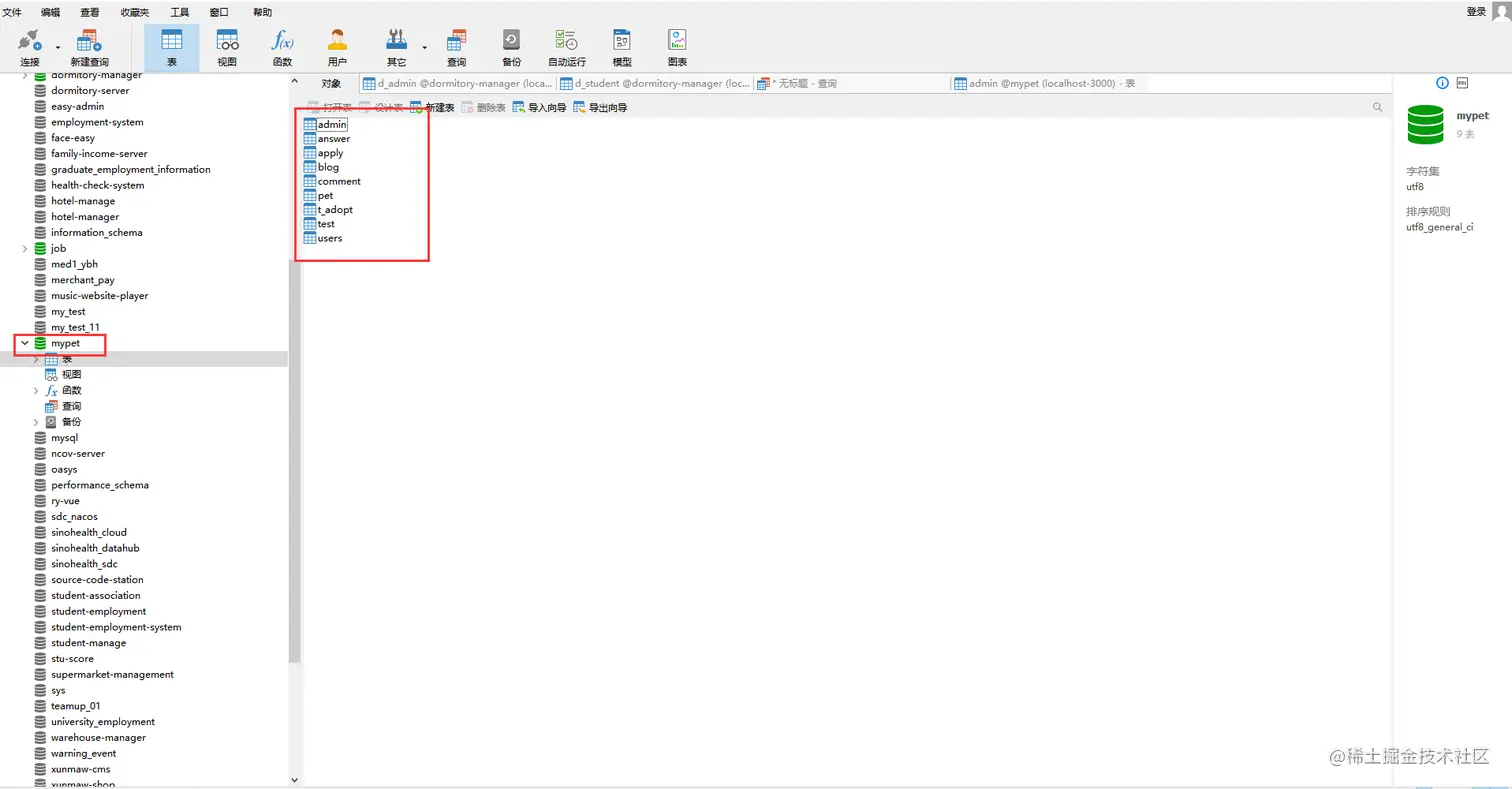Open the View (视图) toolbar icon

[x=227, y=40]
